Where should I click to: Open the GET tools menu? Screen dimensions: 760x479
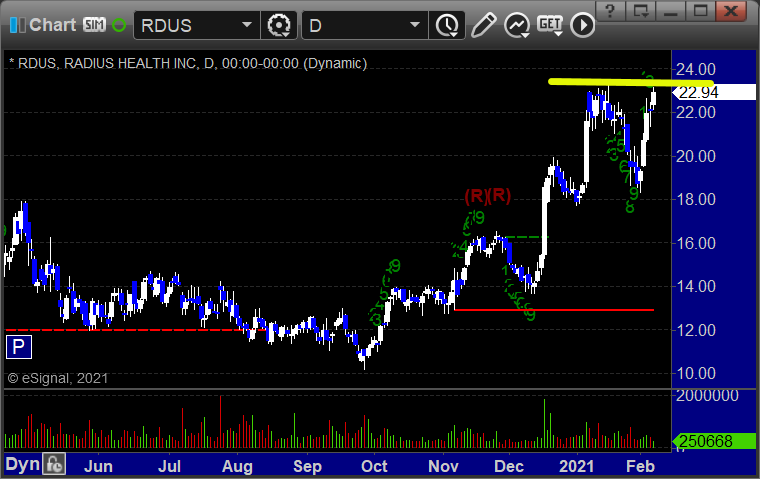click(550, 25)
